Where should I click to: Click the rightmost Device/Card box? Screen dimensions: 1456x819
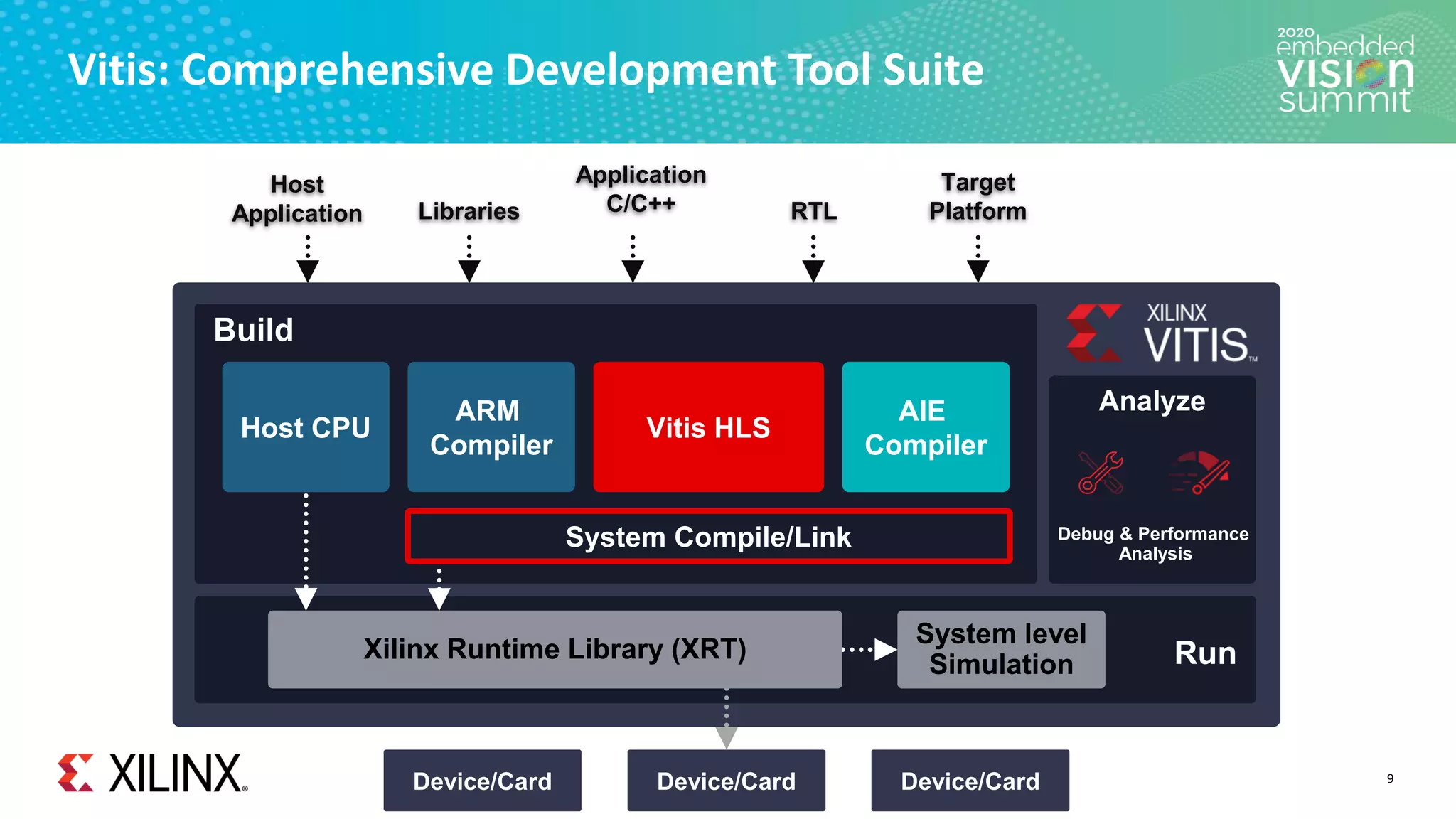[970, 781]
